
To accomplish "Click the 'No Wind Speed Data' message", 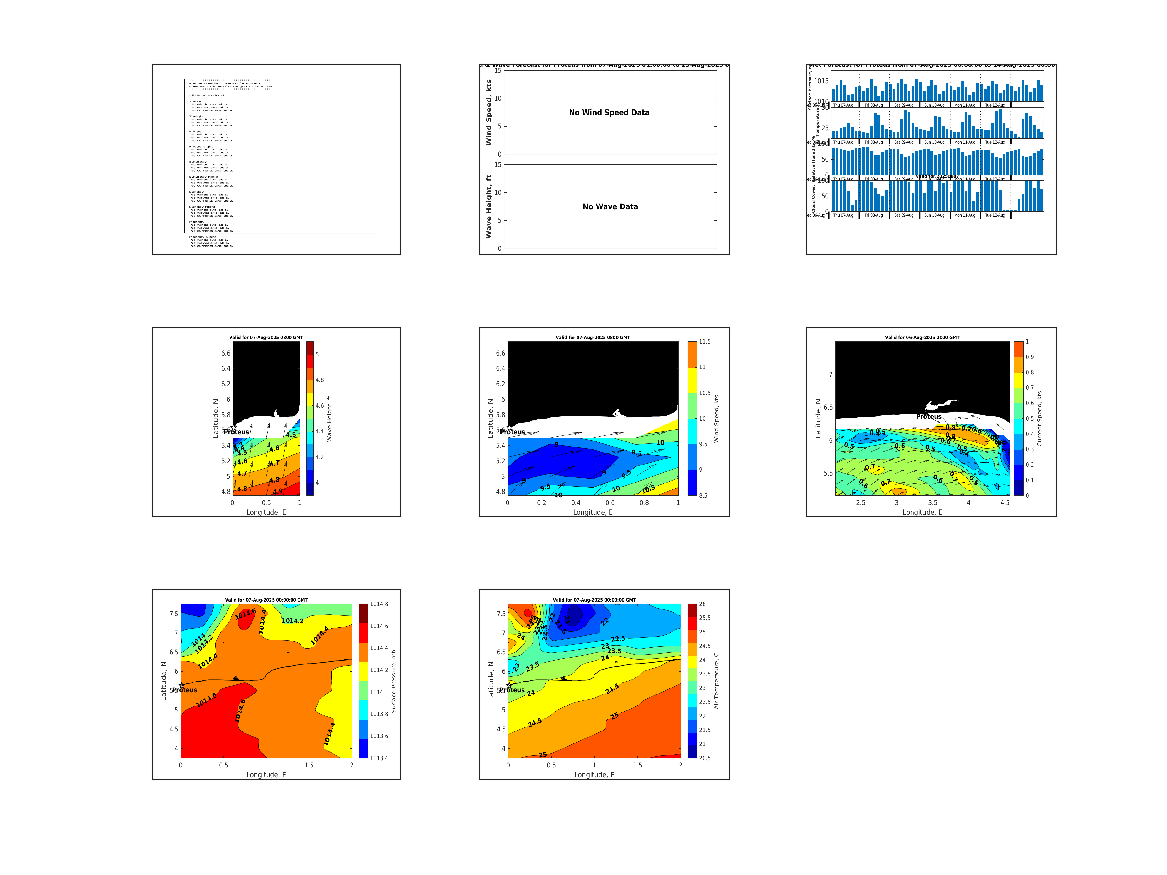I will [x=609, y=112].
